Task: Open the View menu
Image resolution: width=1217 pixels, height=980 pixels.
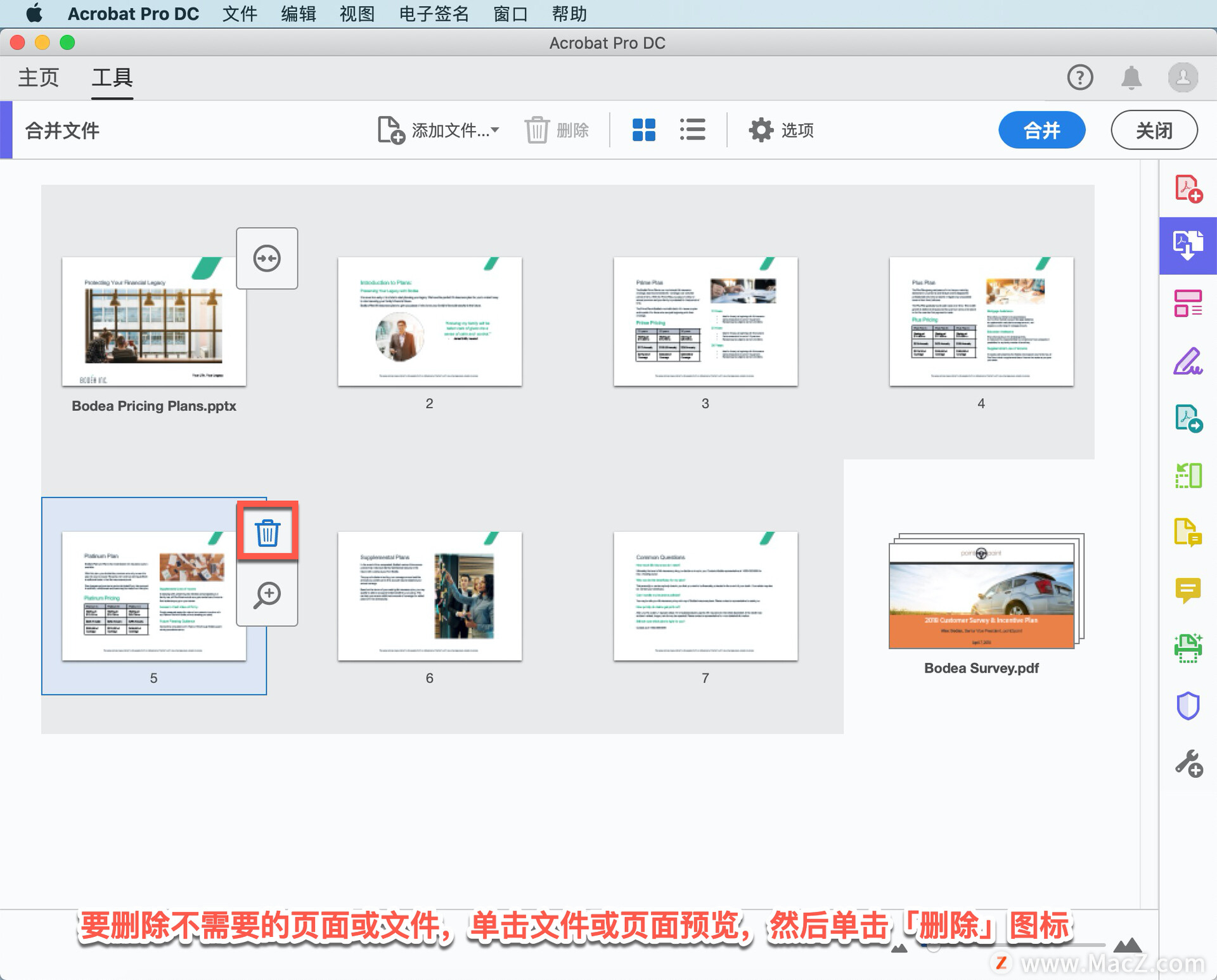Action: click(357, 13)
